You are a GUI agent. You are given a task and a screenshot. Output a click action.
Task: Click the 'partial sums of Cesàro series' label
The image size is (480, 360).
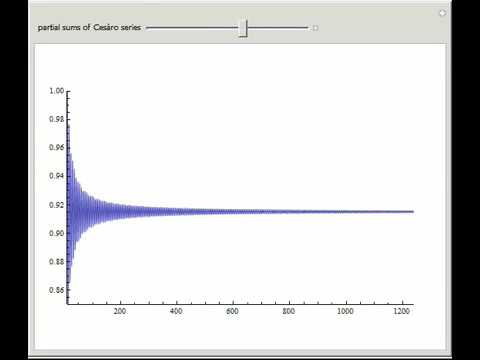89,28
